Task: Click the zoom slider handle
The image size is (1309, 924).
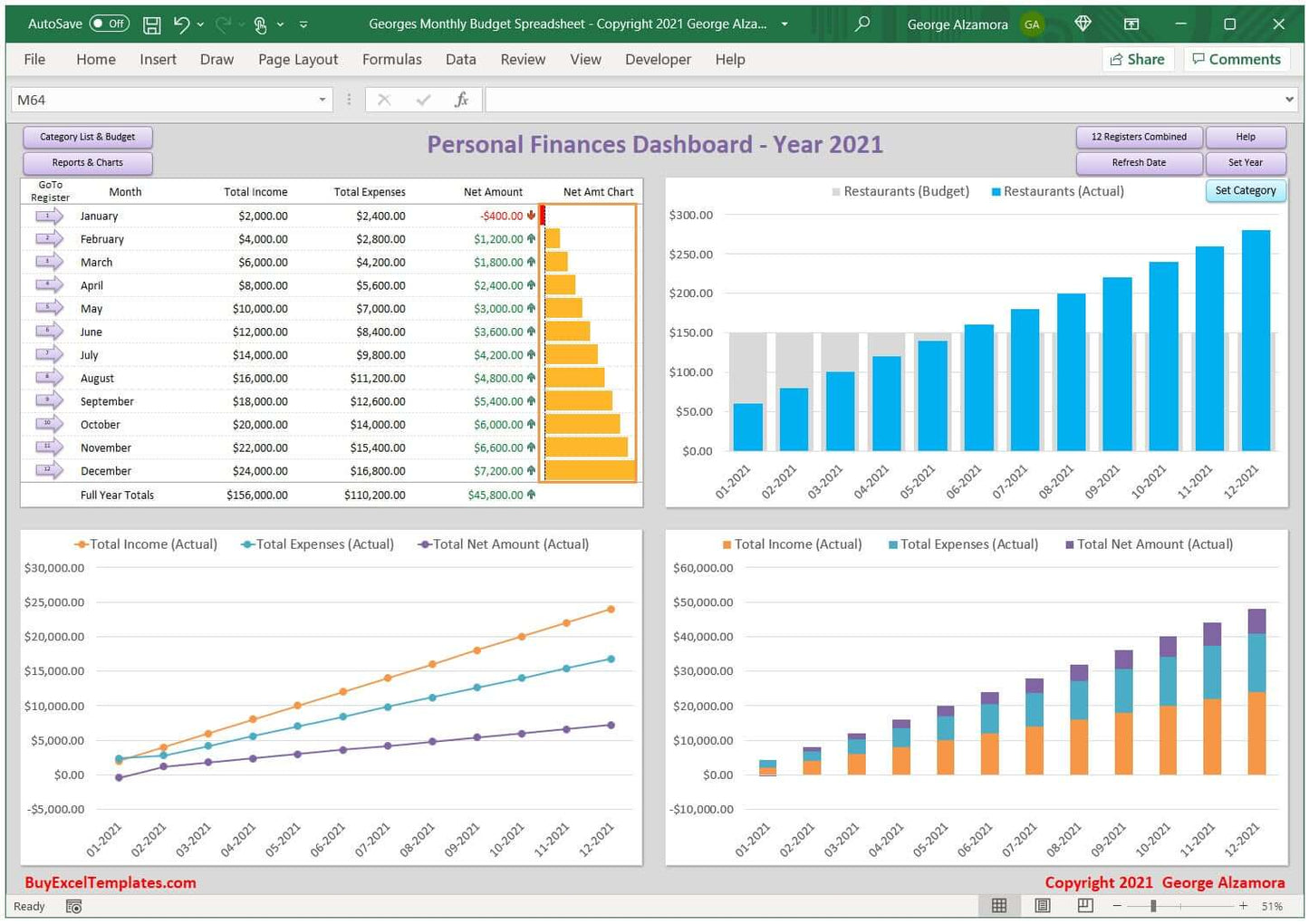Action: click(x=1153, y=906)
